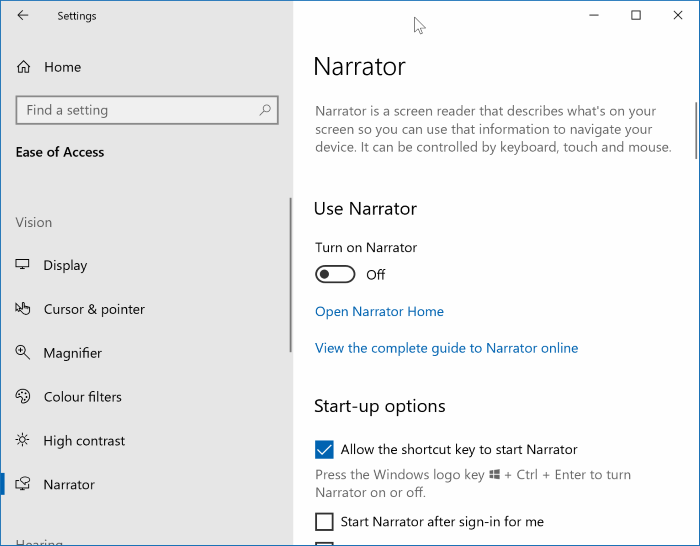The image size is (700, 546).
Task: Click the Narrator sidebar icon
Action: [x=22, y=484]
